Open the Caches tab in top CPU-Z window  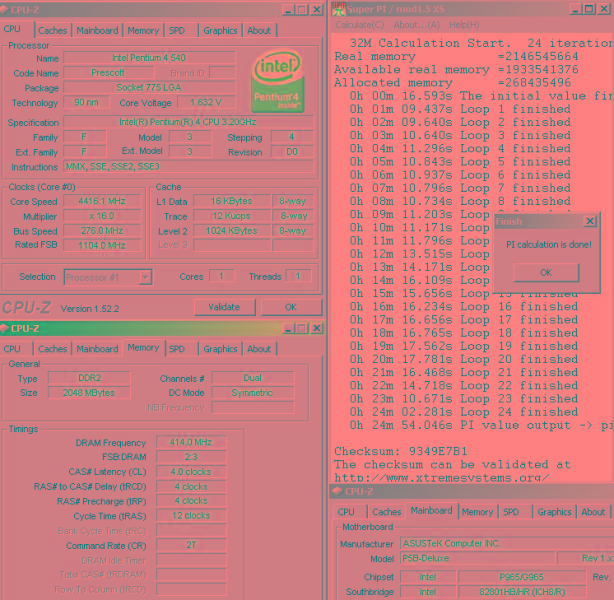click(x=52, y=31)
